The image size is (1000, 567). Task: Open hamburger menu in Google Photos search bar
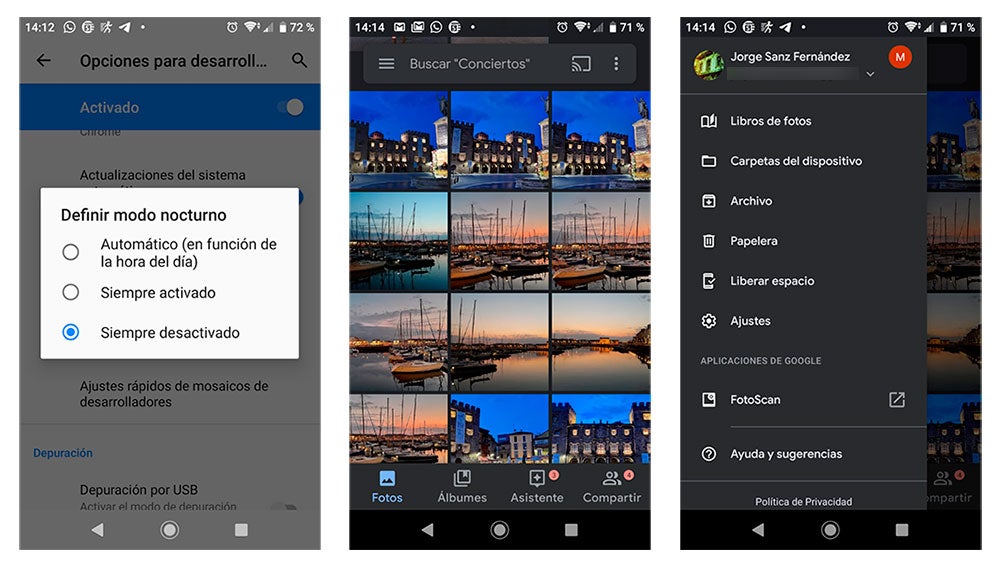[x=386, y=64]
